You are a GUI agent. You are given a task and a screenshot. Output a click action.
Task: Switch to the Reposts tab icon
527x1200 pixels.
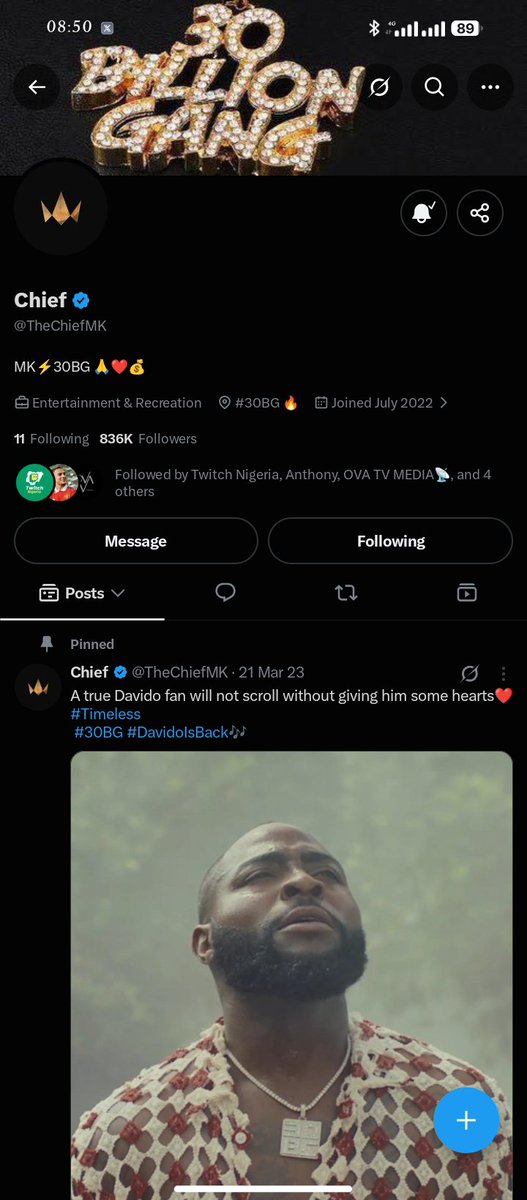coord(346,593)
